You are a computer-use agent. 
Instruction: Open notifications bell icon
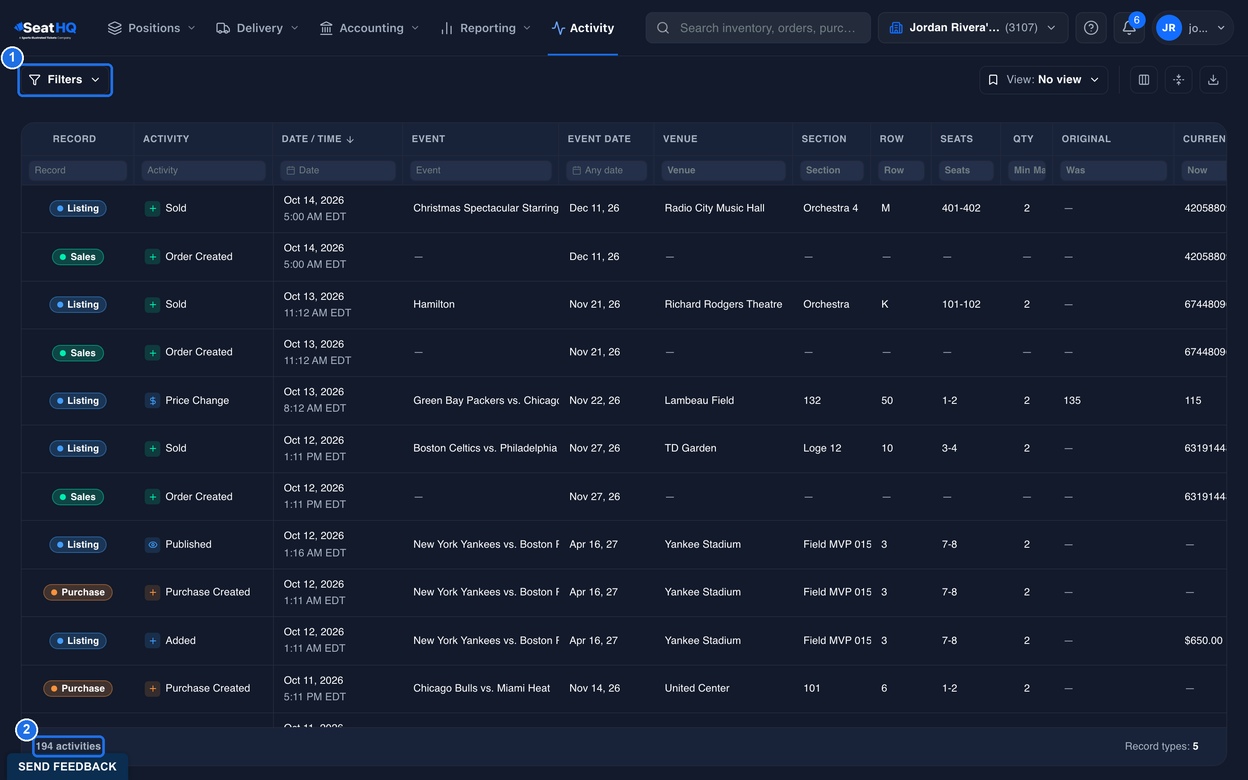(x=1129, y=28)
